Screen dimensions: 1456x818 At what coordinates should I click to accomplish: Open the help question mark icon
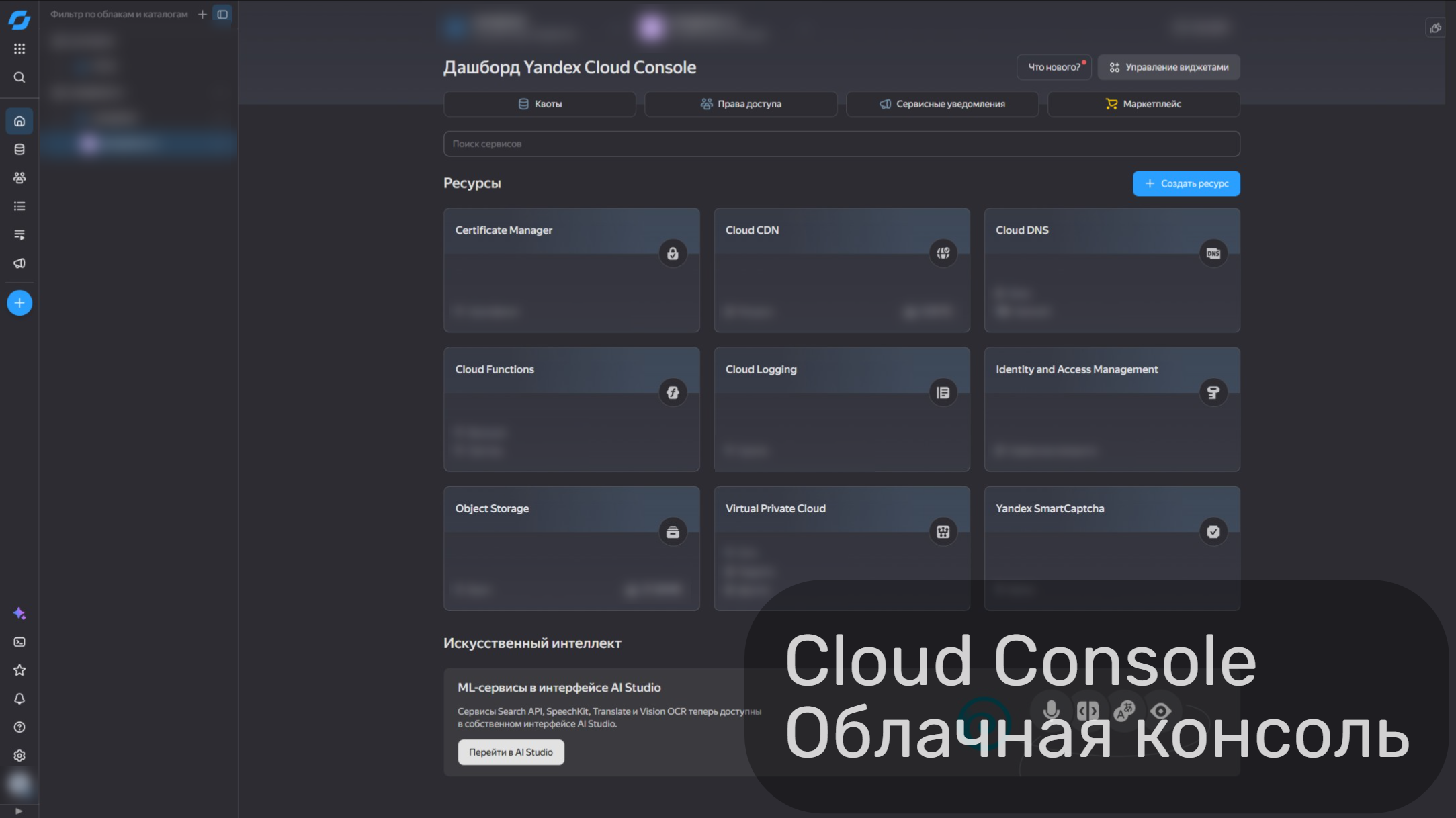[x=19, y=727]
